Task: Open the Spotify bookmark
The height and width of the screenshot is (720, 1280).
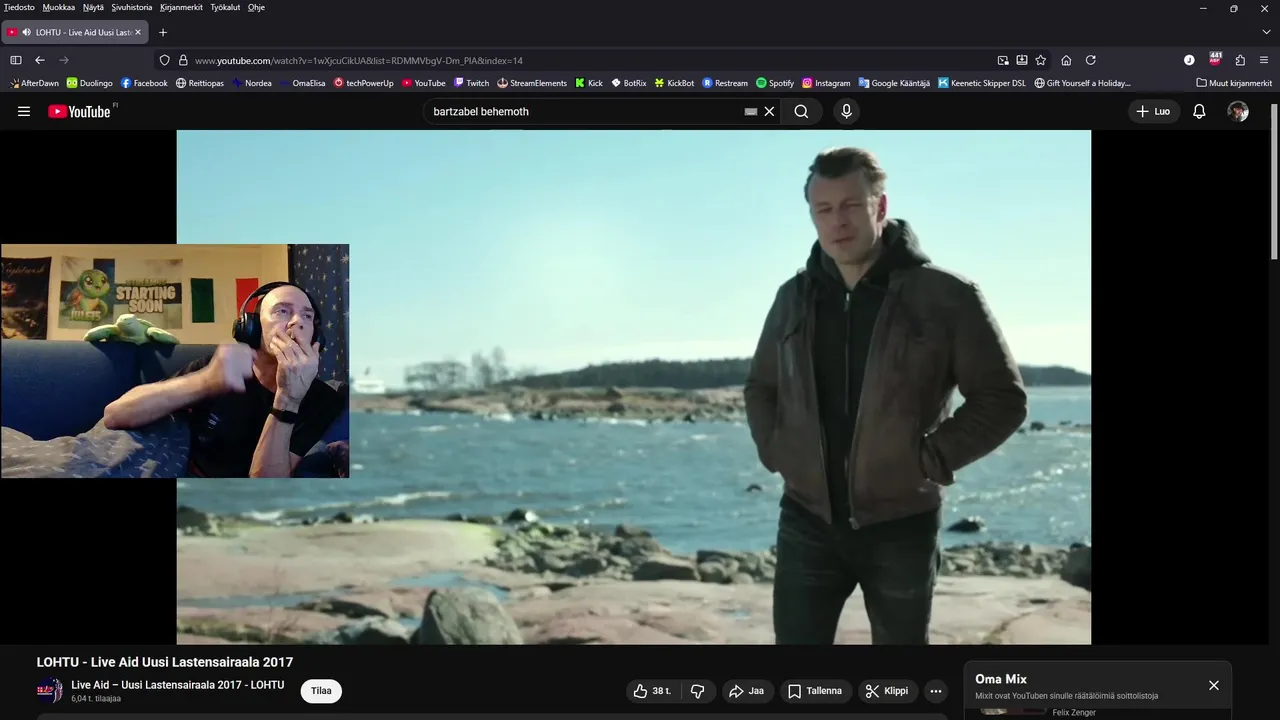Action: 775,83
